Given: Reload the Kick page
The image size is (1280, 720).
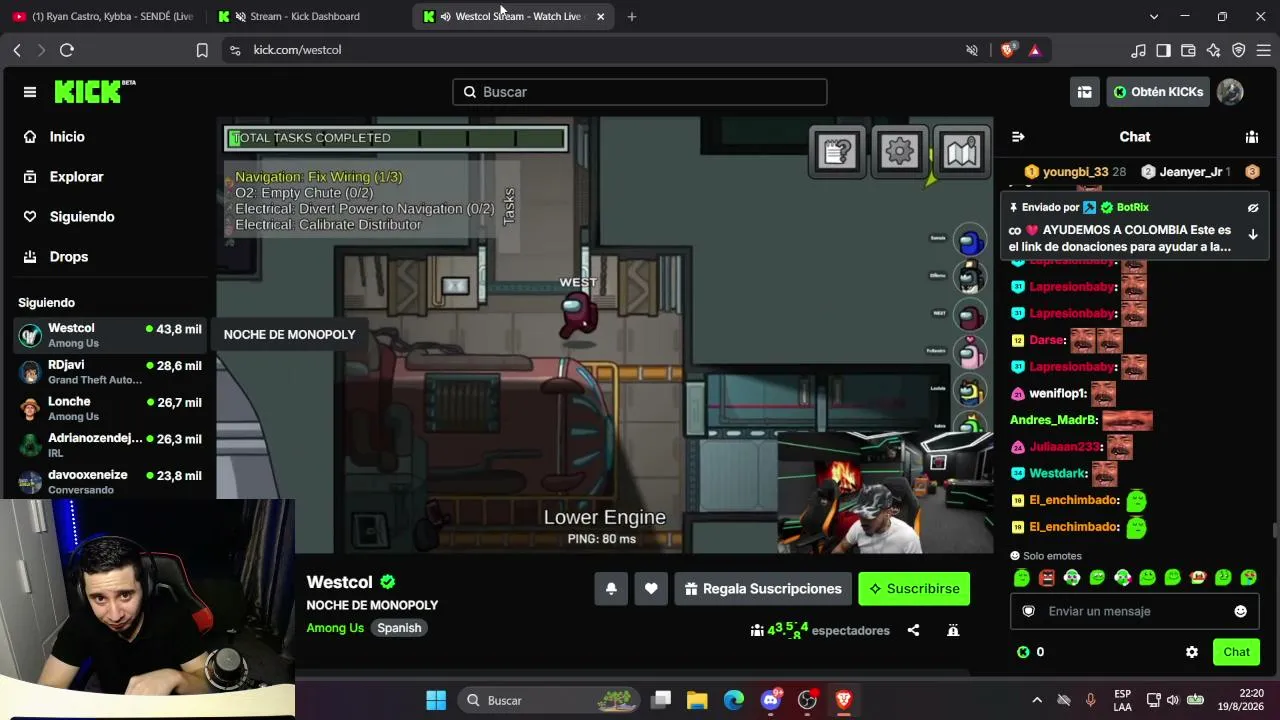Looking at the screenshot, I should (x=67, y=50).
